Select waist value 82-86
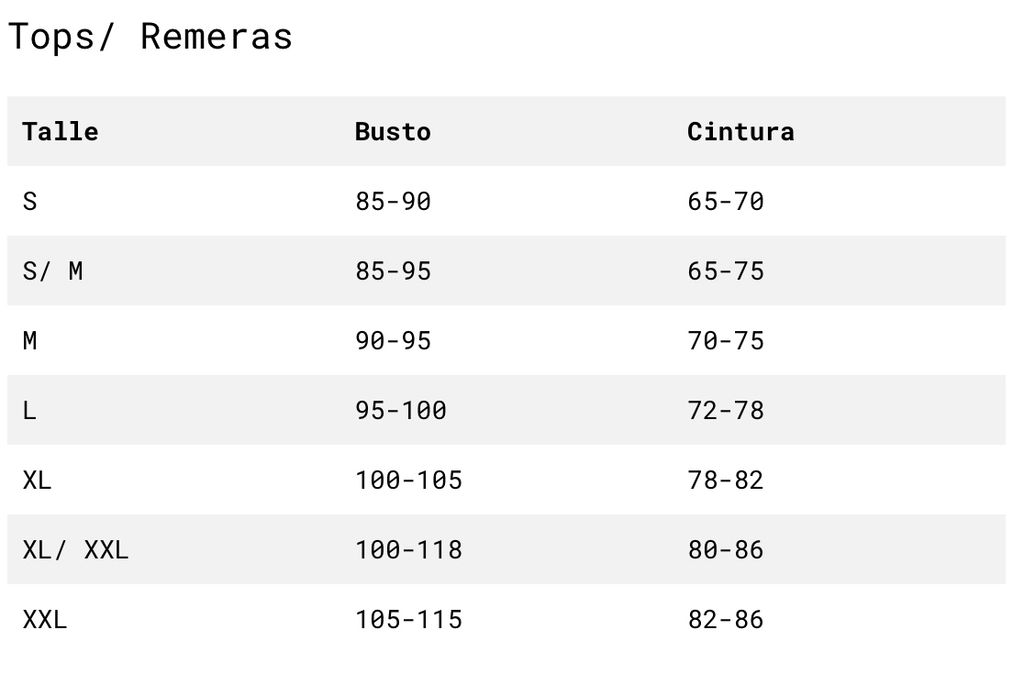The width and height of the screenshot is (1024, 674). (x=726, y=620)
